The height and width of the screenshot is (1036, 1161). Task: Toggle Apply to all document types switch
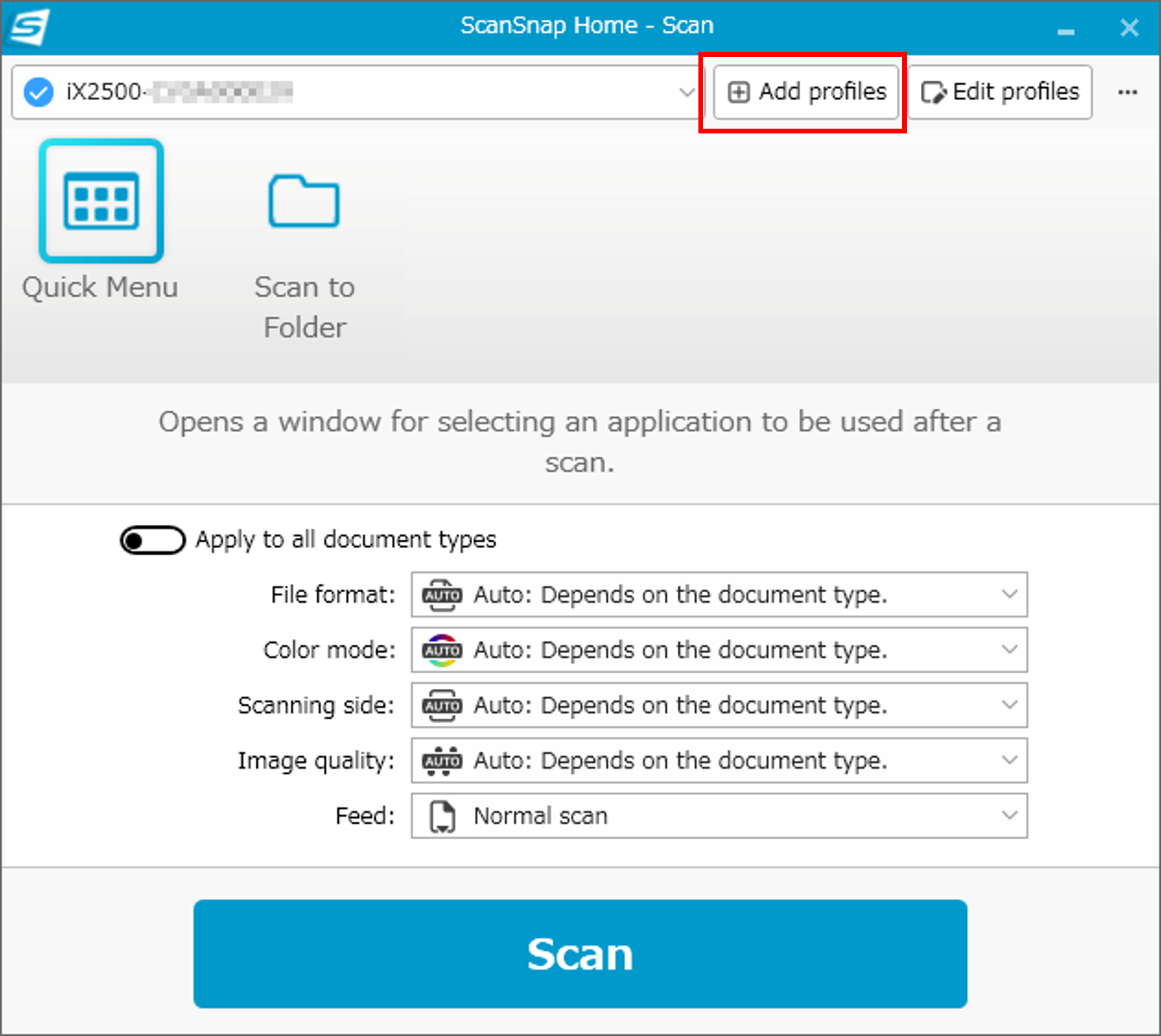click(x=153, y=540)
